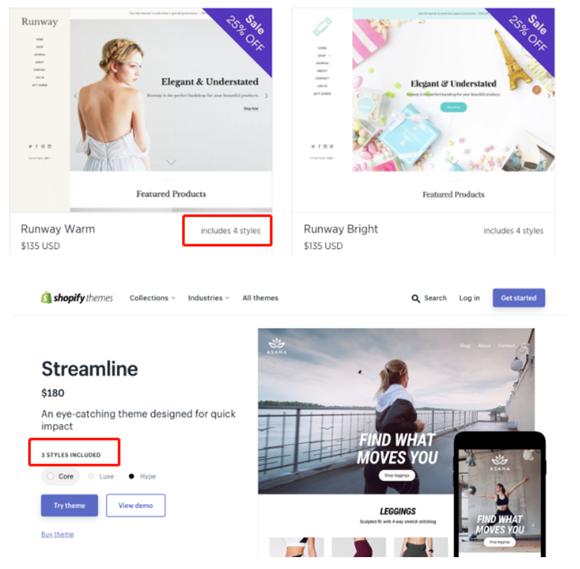Viewport: 580px width, 569px height.
Task: Click the candy logo icon in Runway Bright preview
Action: pyautogui.click(x=322, y=26)
